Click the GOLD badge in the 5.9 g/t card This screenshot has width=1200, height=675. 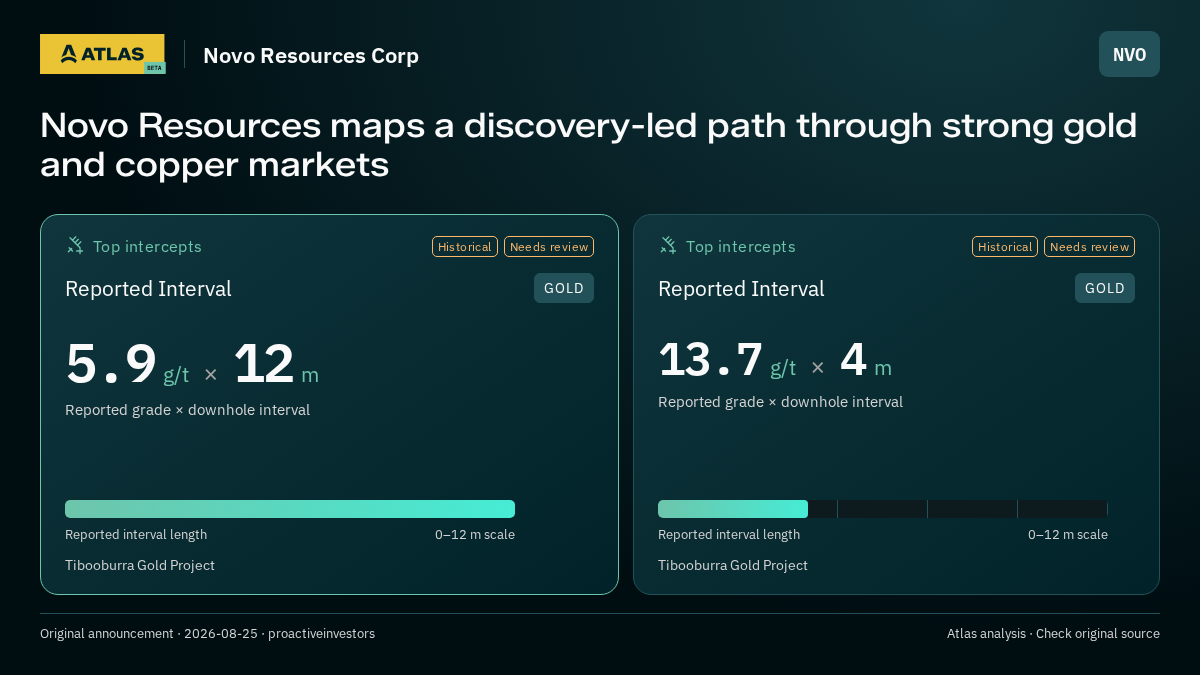point(564,288)
